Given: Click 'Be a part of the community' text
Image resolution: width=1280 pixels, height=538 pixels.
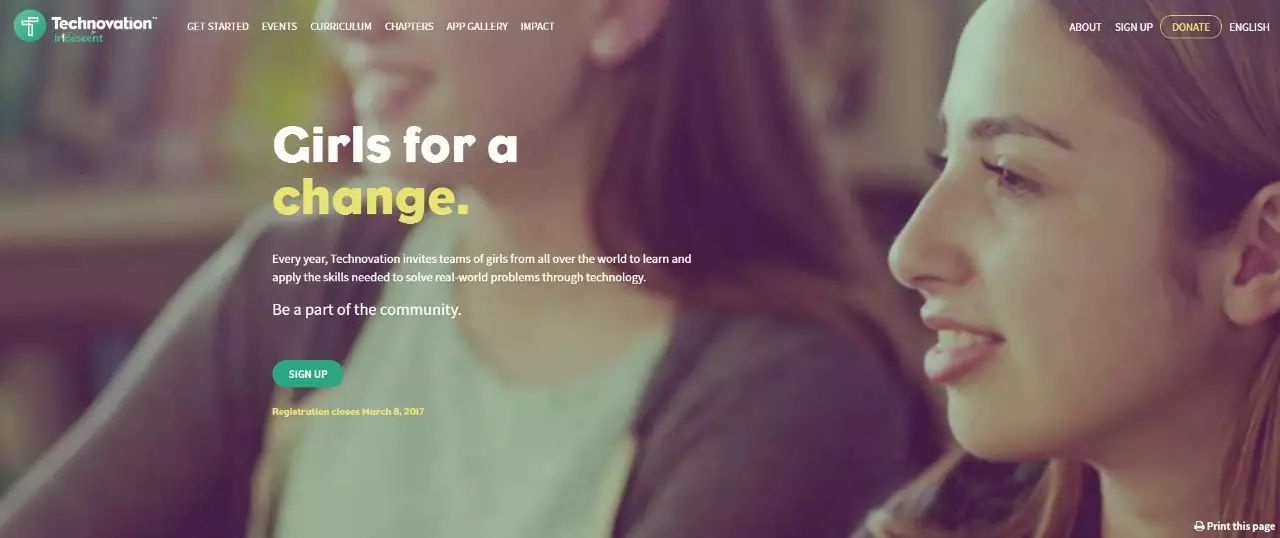Looking at the screenshot, I should [x=367, y=309].
